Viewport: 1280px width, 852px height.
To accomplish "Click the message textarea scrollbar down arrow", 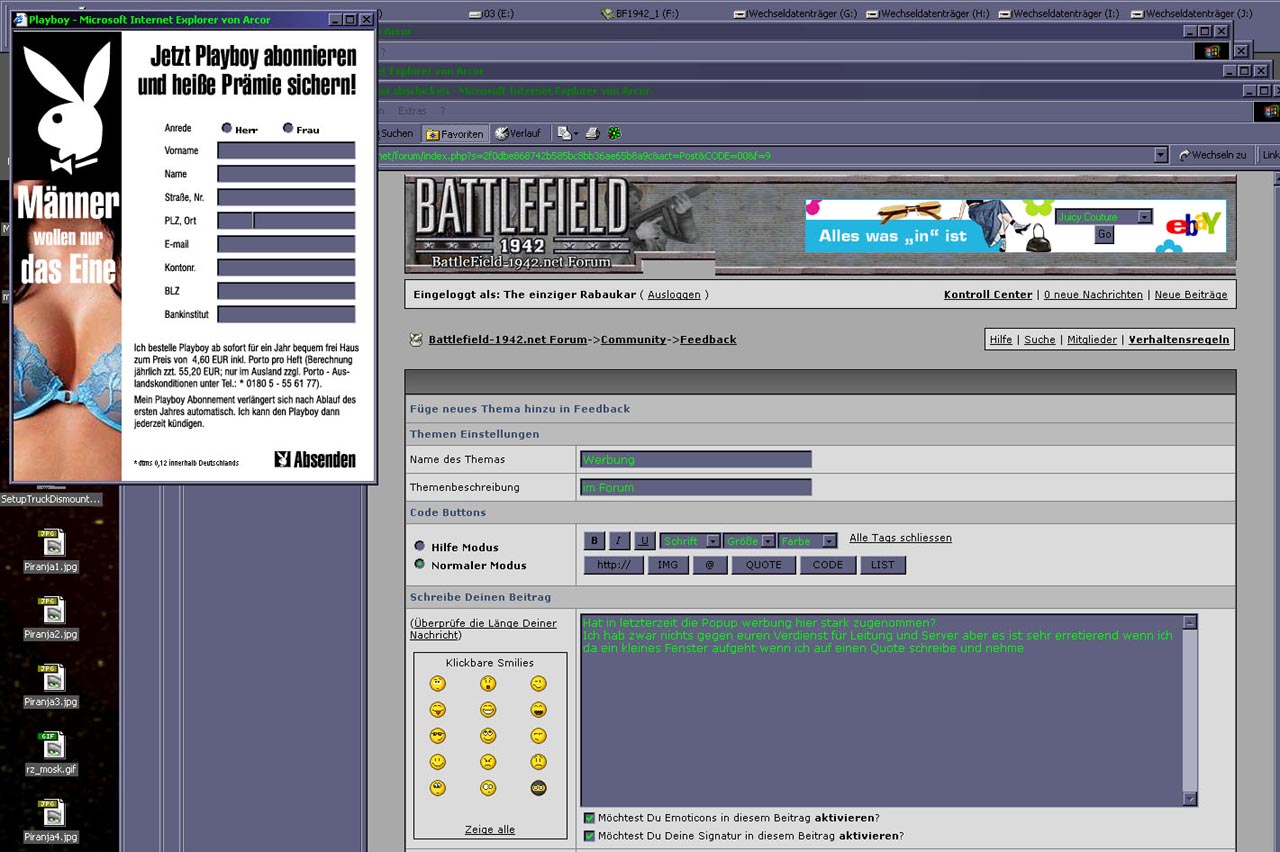I will point(1190,799).
